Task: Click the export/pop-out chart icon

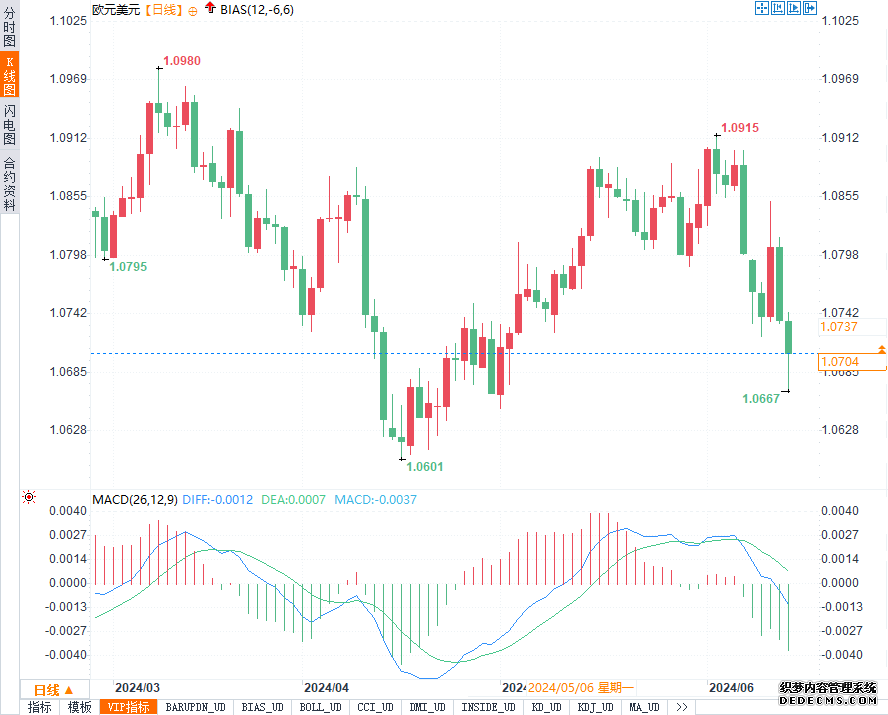Action: tap(810, 8)
